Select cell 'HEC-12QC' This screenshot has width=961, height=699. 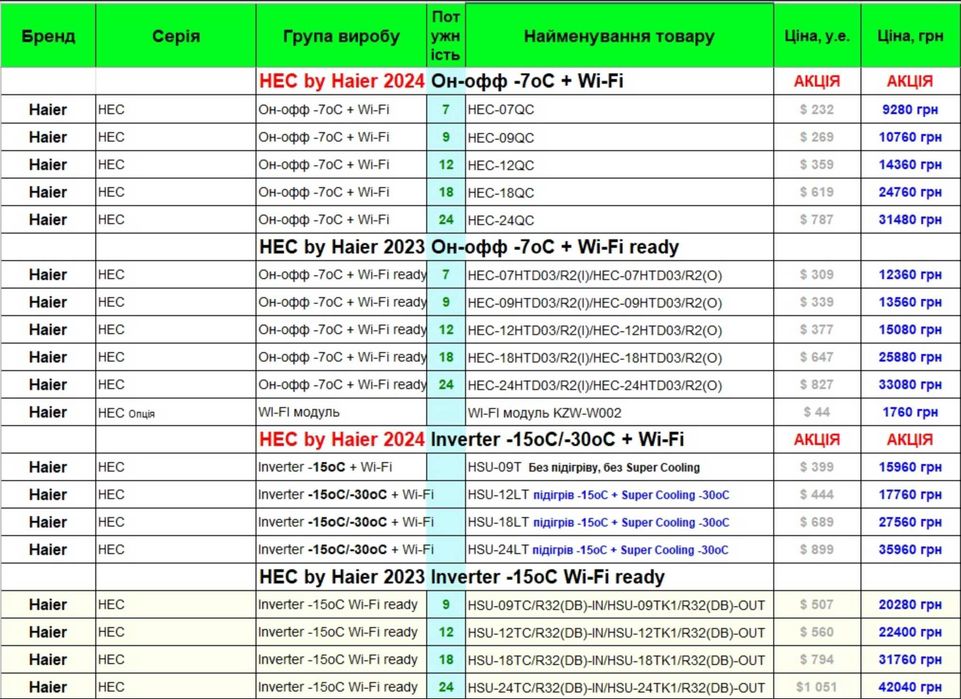point(619,165)
